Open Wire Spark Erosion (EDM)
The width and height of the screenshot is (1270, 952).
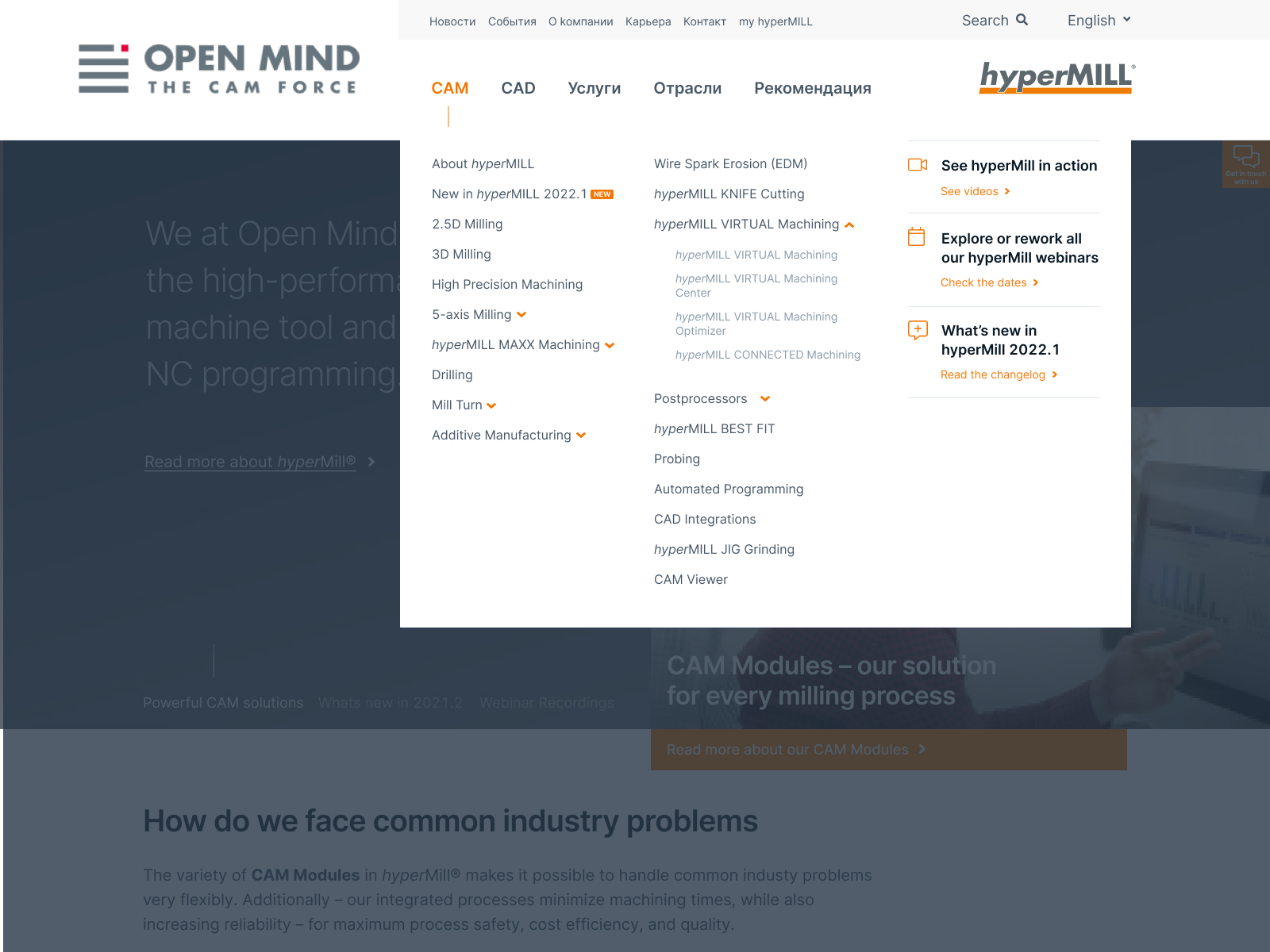pyautogui.click(x=730, y=164)
